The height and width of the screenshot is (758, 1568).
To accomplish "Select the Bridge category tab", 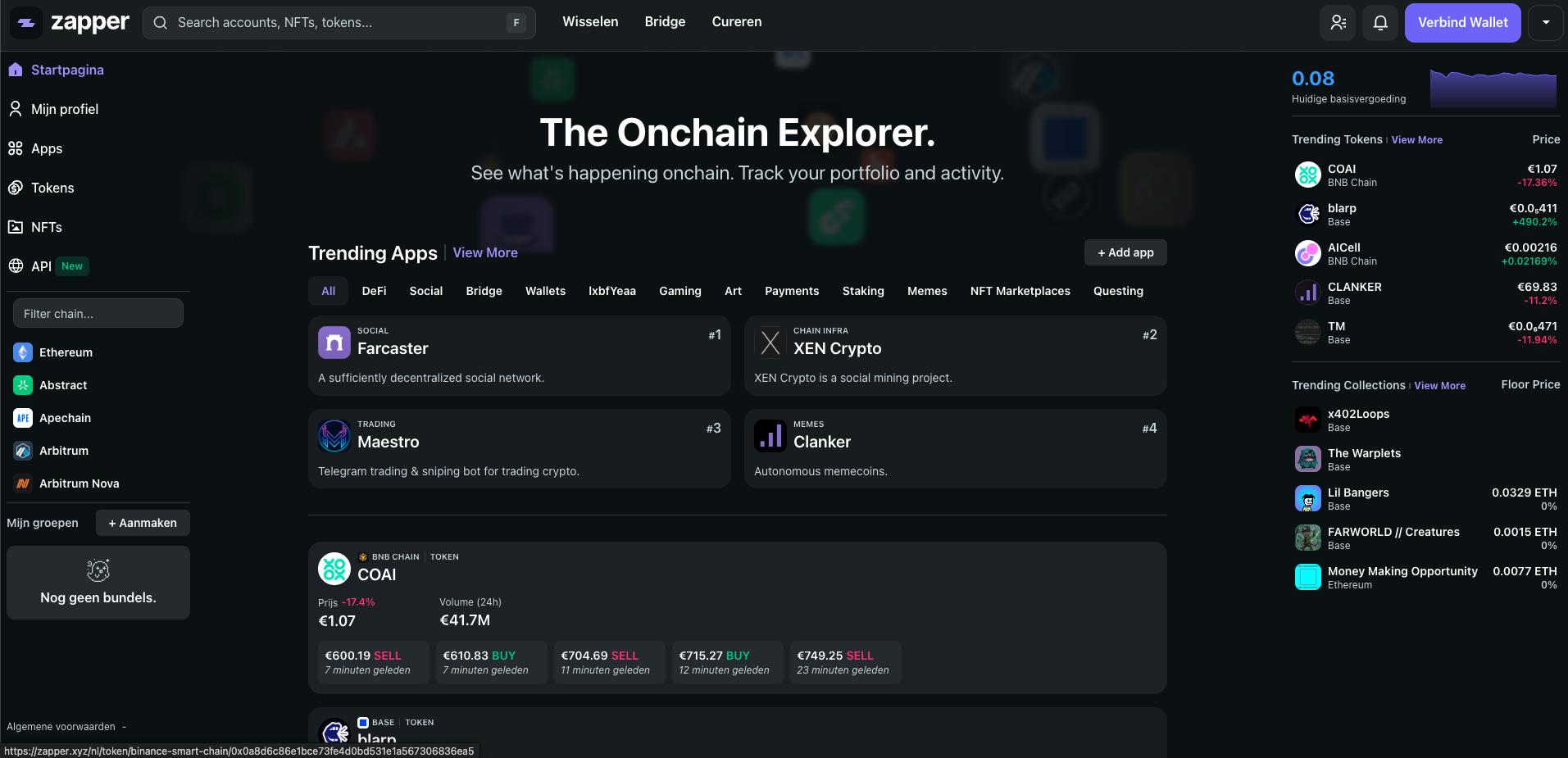I will click(484, 291).
